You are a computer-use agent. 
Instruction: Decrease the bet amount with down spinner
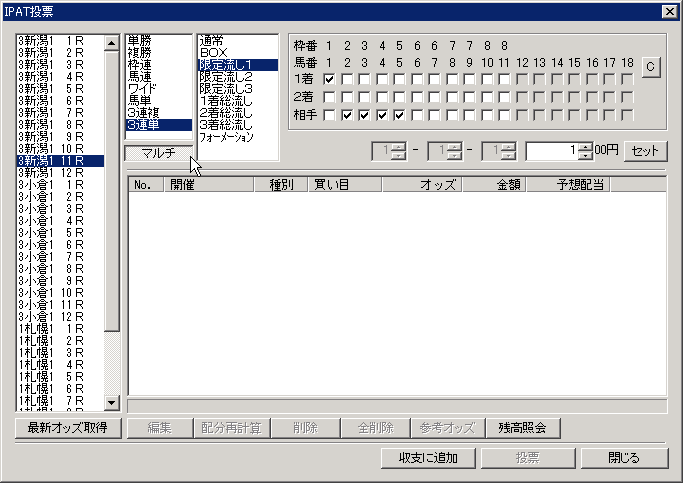[x=587, y=156]
